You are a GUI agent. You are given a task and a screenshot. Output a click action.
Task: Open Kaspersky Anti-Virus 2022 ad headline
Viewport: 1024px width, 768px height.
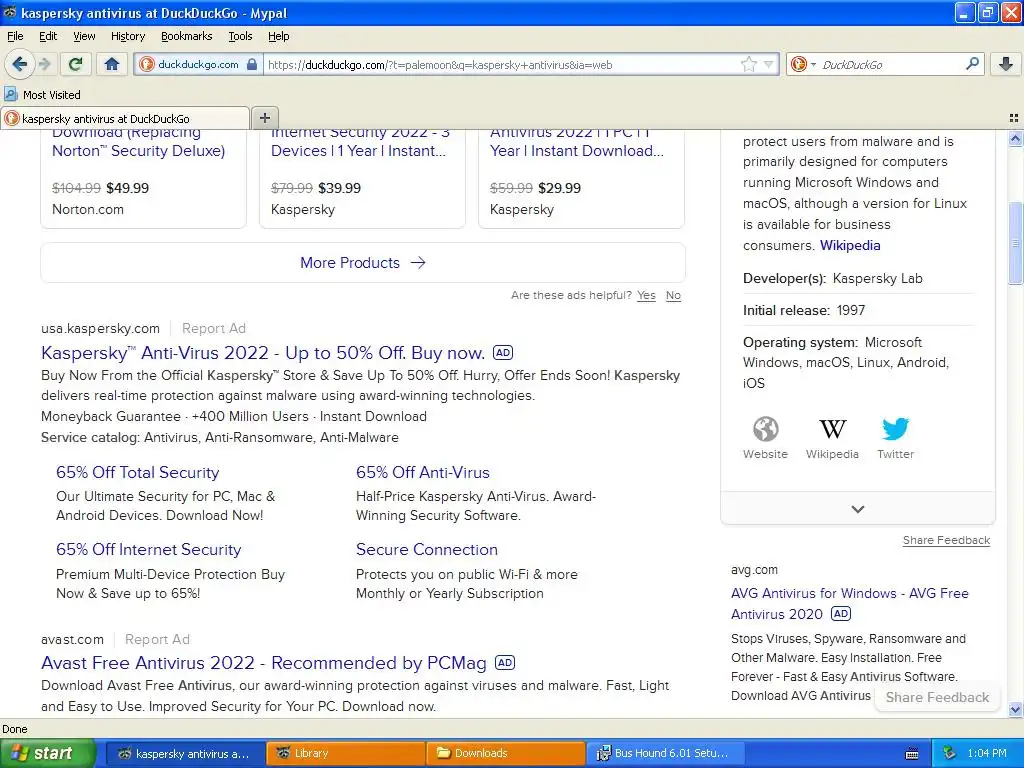pos(263,353)
